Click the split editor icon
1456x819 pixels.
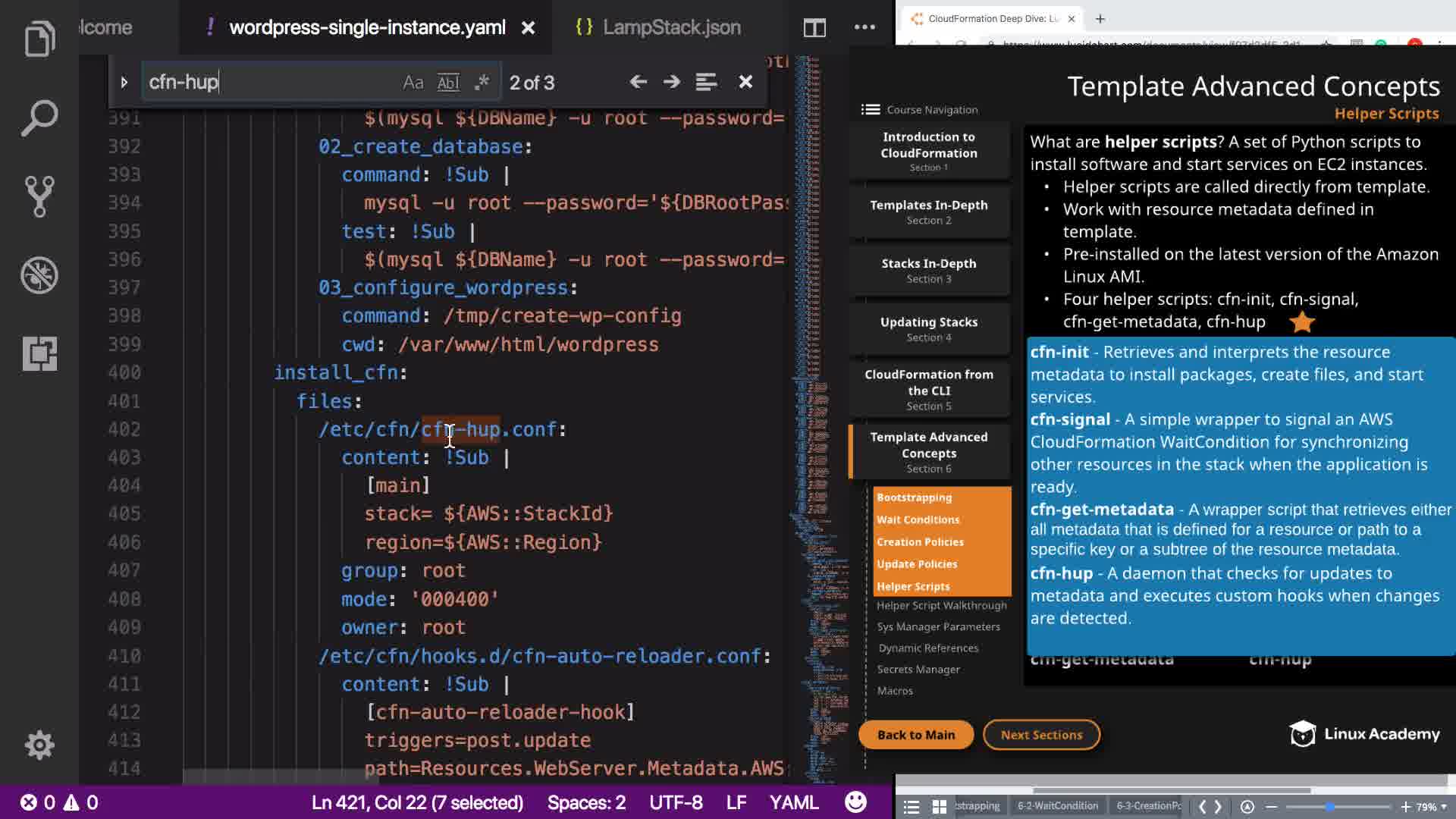[814, 28]
